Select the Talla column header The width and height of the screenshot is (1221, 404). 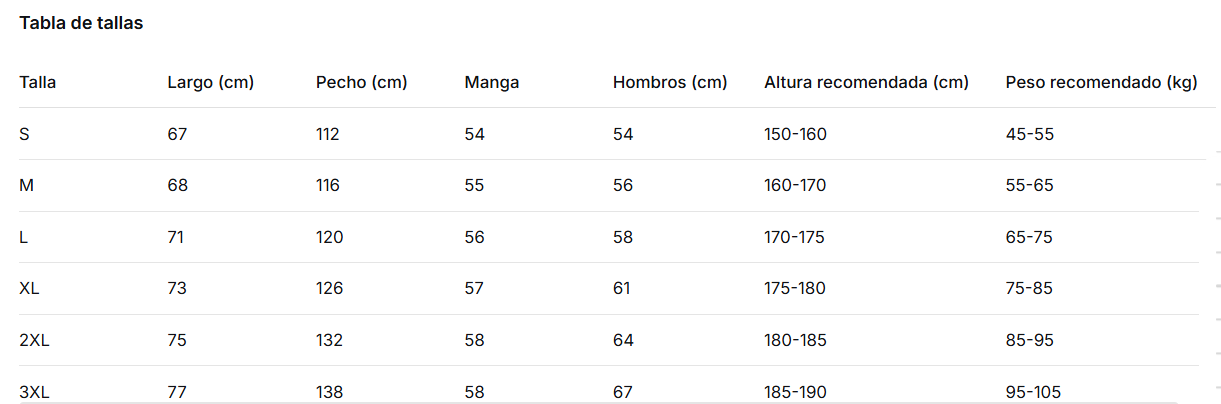point(38,82)
